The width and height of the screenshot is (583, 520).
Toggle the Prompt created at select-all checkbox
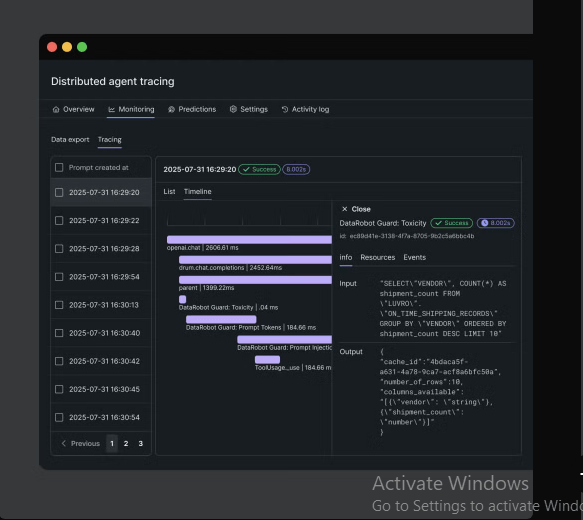pos(59,168)
